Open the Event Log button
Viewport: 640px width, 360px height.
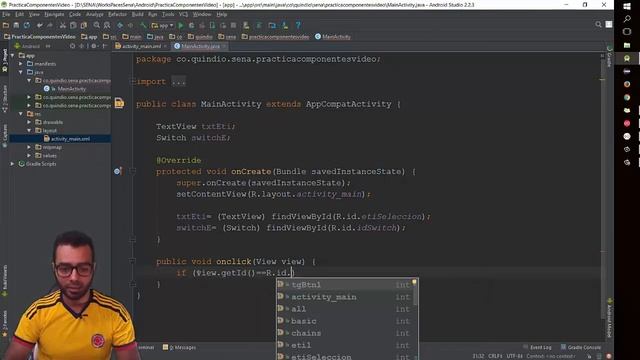538,347
